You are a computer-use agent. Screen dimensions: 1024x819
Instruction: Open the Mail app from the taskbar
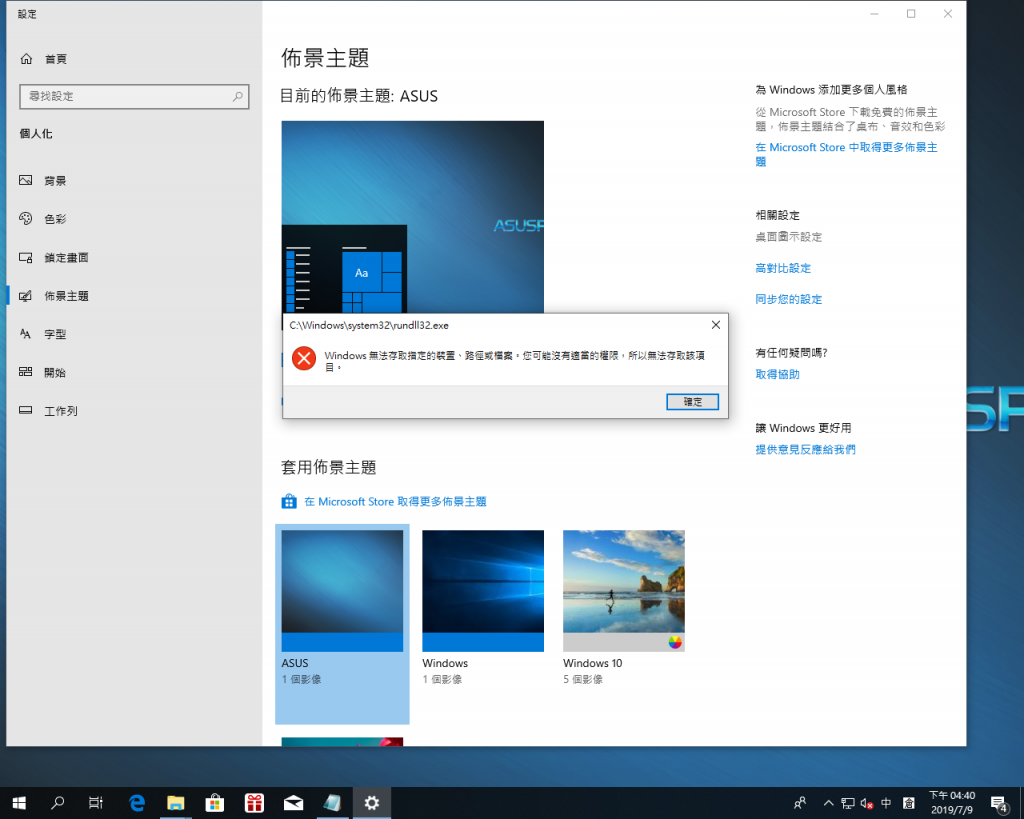[x=293, y=803]
